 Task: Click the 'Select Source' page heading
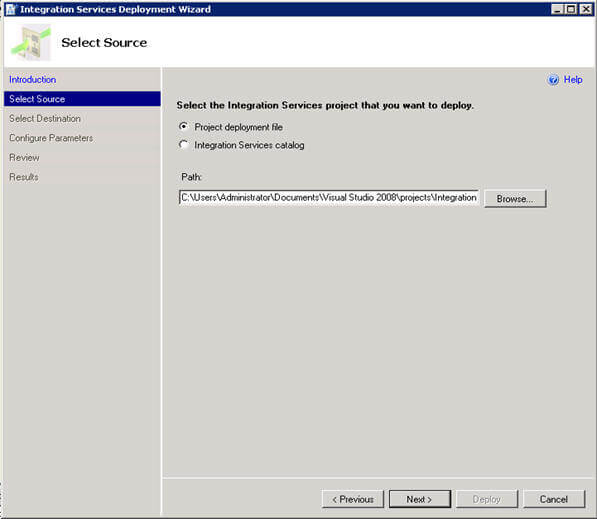(x=104, y=43)
